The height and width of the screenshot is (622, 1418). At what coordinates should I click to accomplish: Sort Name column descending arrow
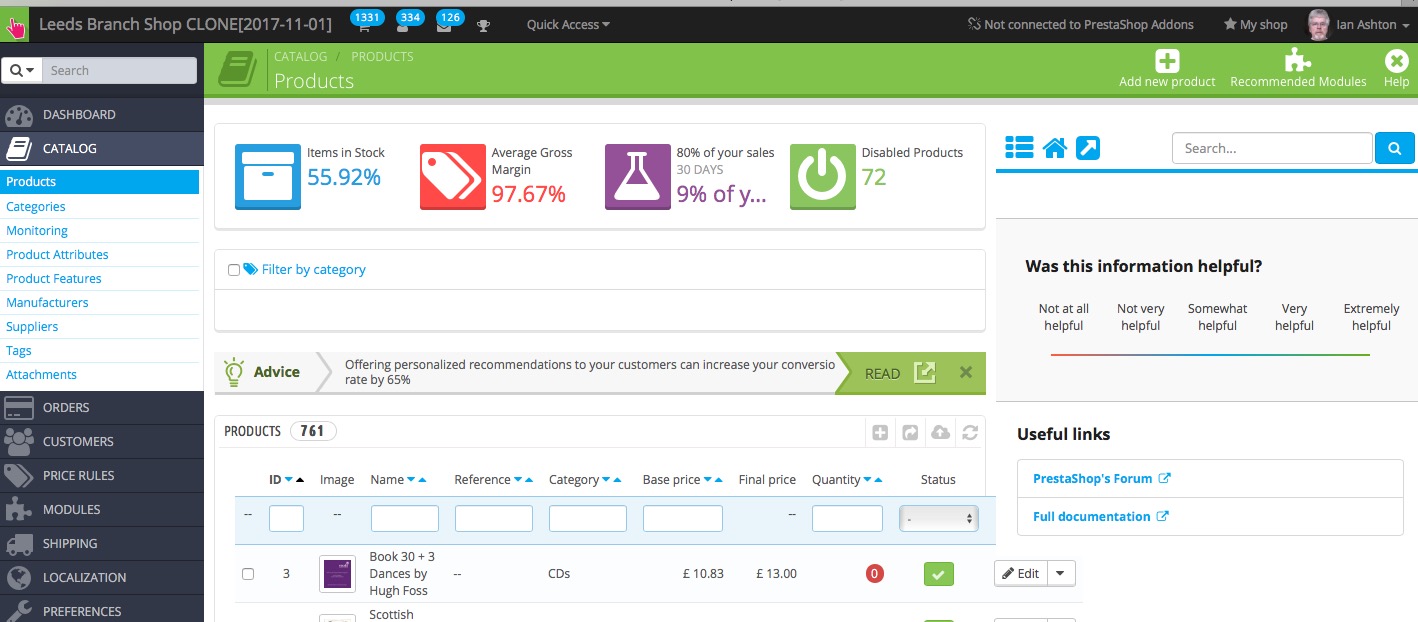tap(411, 480)
